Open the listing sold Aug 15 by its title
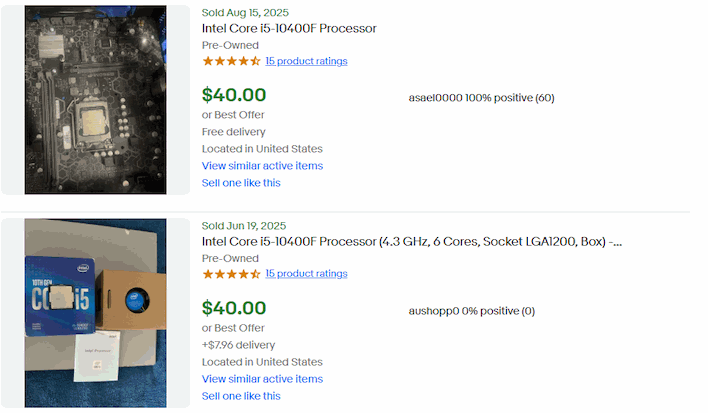This screenshot has height=413, width=708. (x=289, y=28)
